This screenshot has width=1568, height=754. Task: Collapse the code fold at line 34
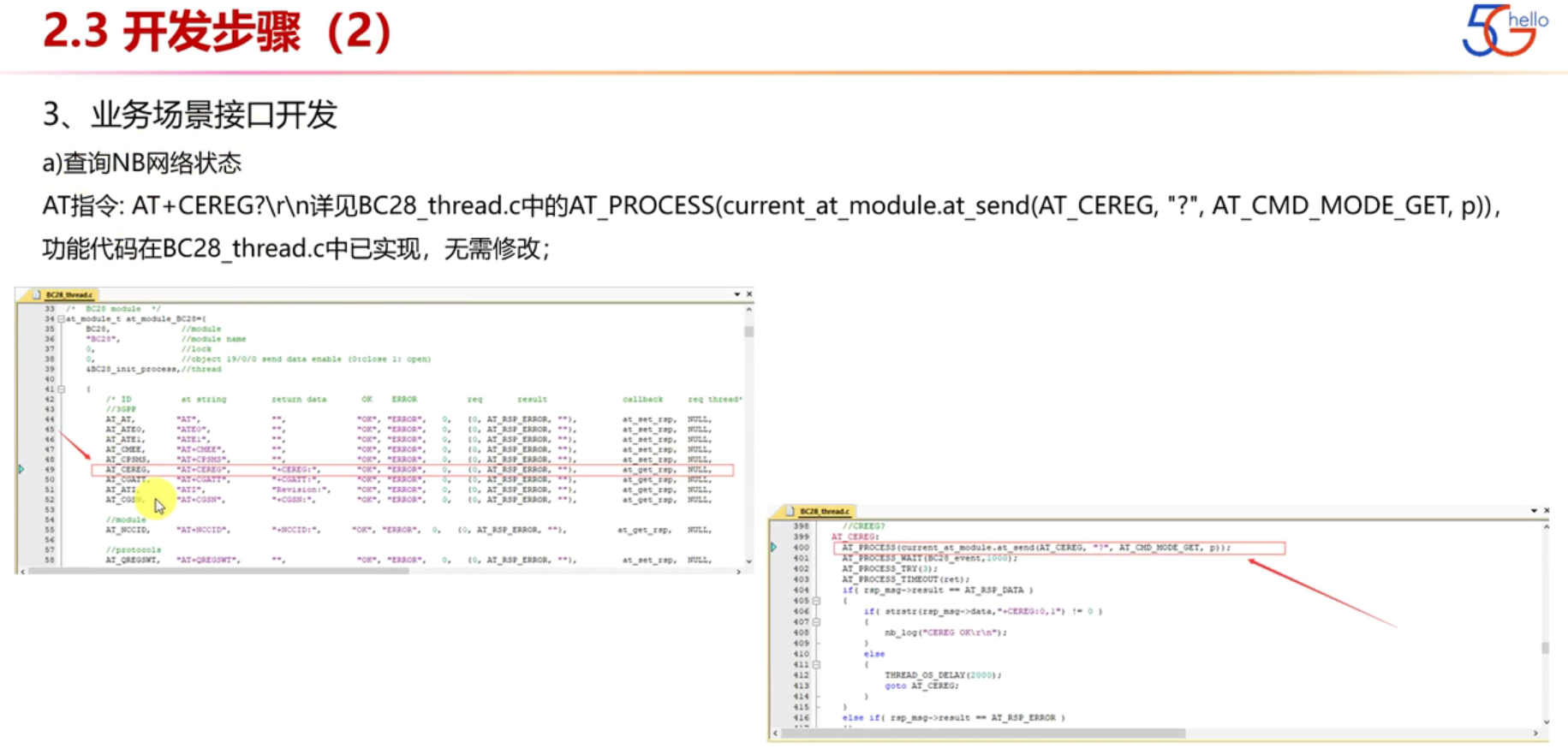(61, 319)
